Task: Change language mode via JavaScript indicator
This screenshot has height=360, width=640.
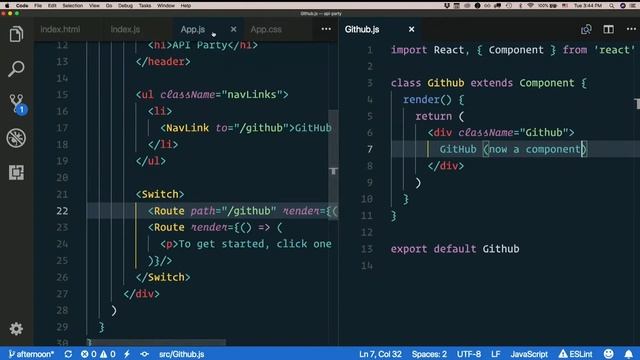Action: [529, 354]
